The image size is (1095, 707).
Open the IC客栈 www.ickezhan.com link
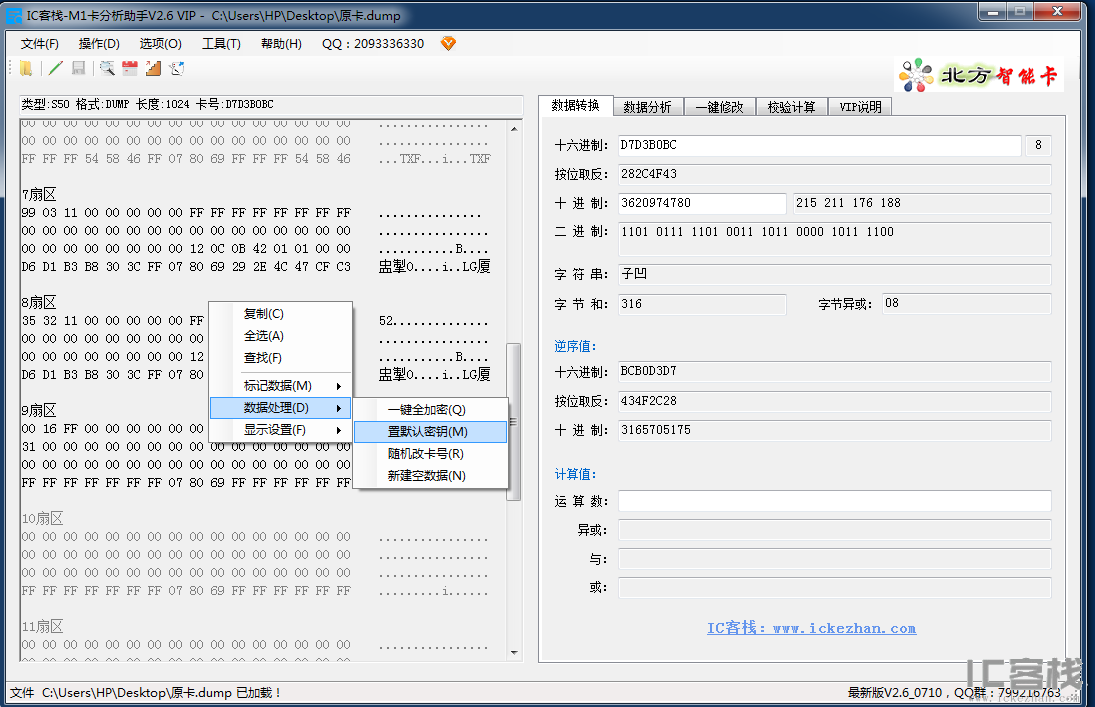pos(811,628)
